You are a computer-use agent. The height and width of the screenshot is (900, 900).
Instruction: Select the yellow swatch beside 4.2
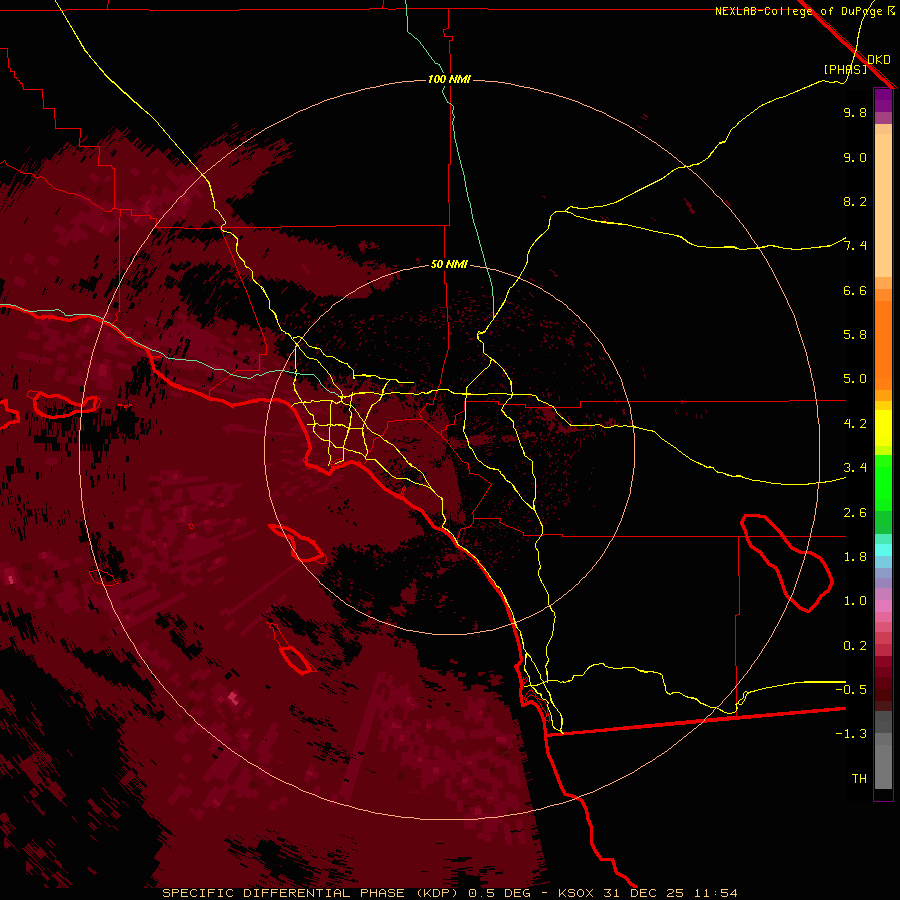coord(883,424)
